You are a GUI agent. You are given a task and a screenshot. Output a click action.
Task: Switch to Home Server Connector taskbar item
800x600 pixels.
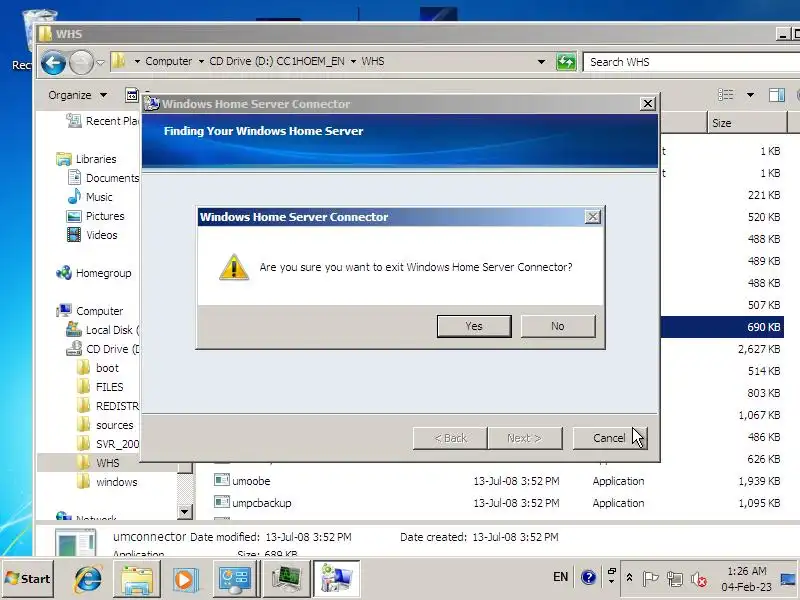tap(336, 579)
